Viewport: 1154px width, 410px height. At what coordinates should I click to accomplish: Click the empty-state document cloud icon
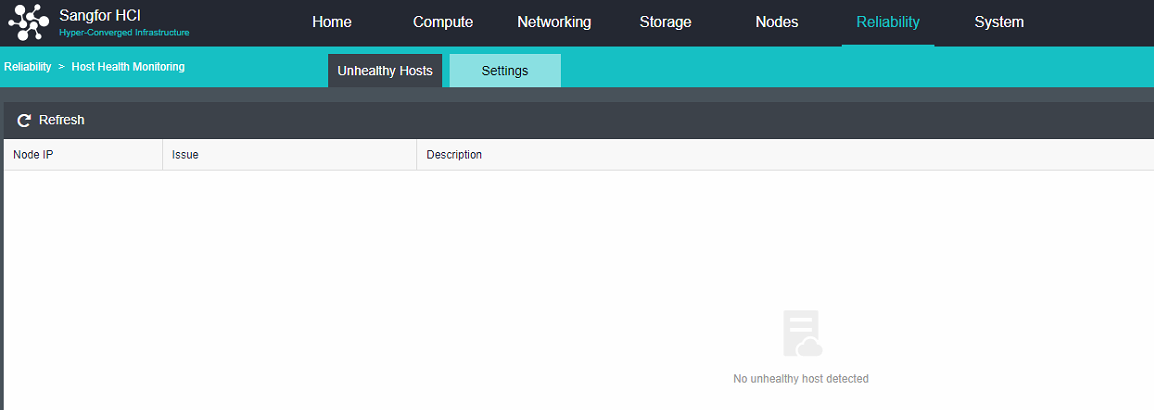click(801, 334)
